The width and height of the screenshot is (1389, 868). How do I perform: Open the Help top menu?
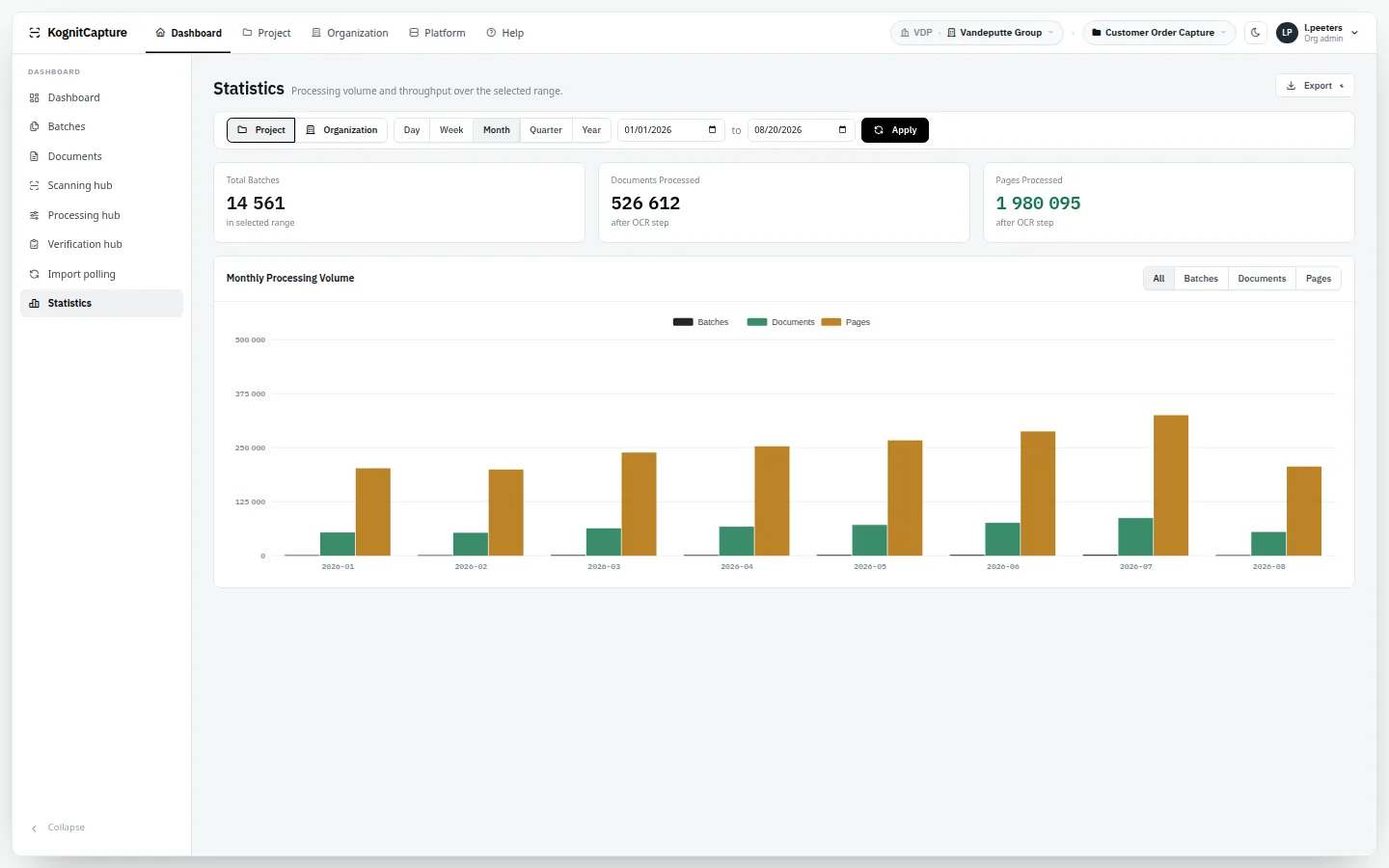504,33
